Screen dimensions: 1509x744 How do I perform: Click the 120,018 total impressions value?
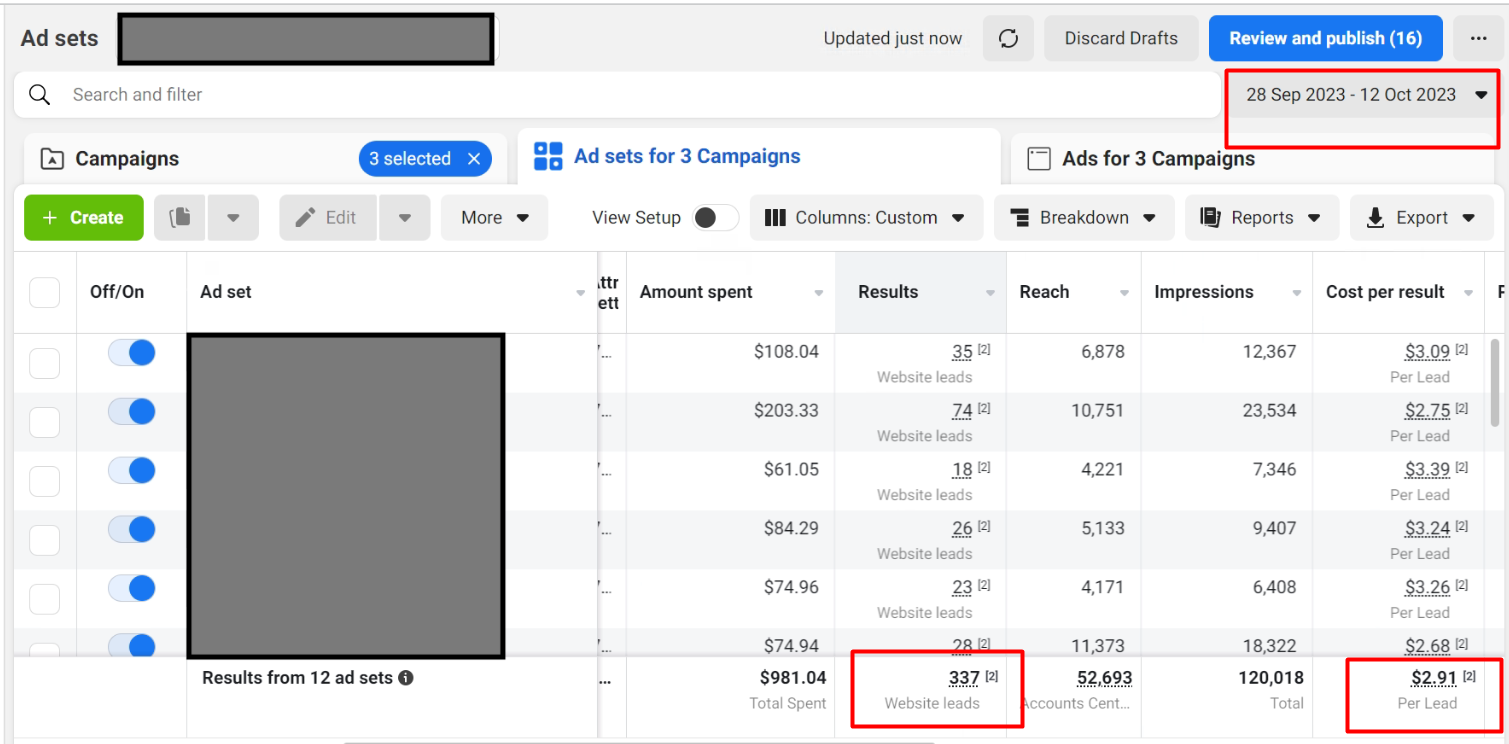[x=1271, y=678]
